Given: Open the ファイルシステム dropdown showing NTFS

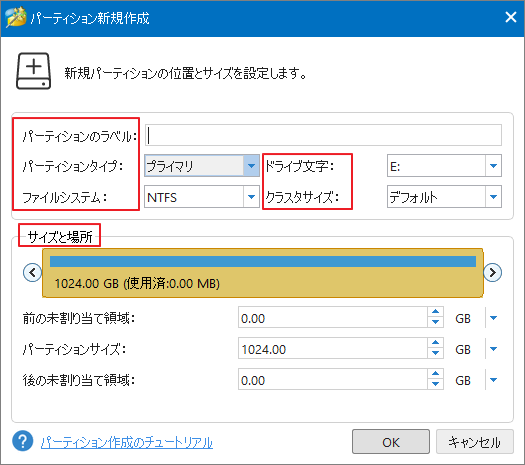Looking at the screenshot, I should coord(202,197).
